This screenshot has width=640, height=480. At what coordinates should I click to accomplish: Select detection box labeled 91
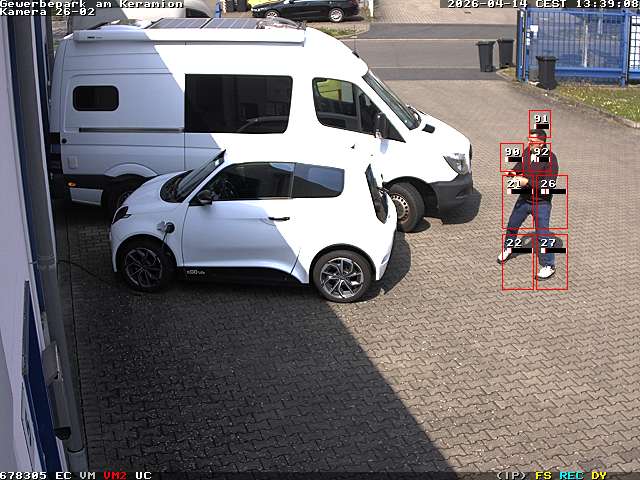click(x=540, y=123)
